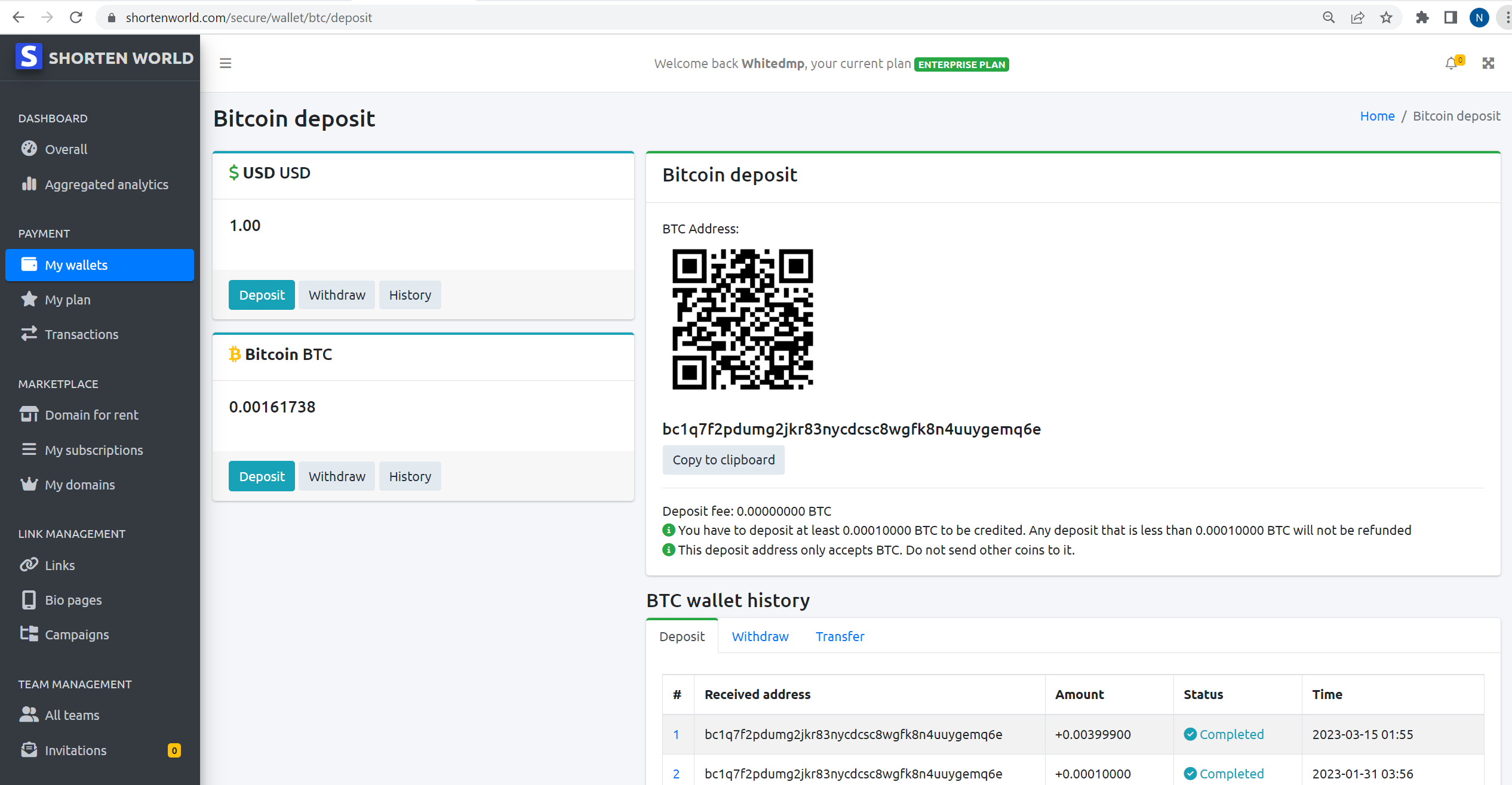Reload the page with browser refresh icon
Screen dimensions: 1512x785
pos(76,17)
